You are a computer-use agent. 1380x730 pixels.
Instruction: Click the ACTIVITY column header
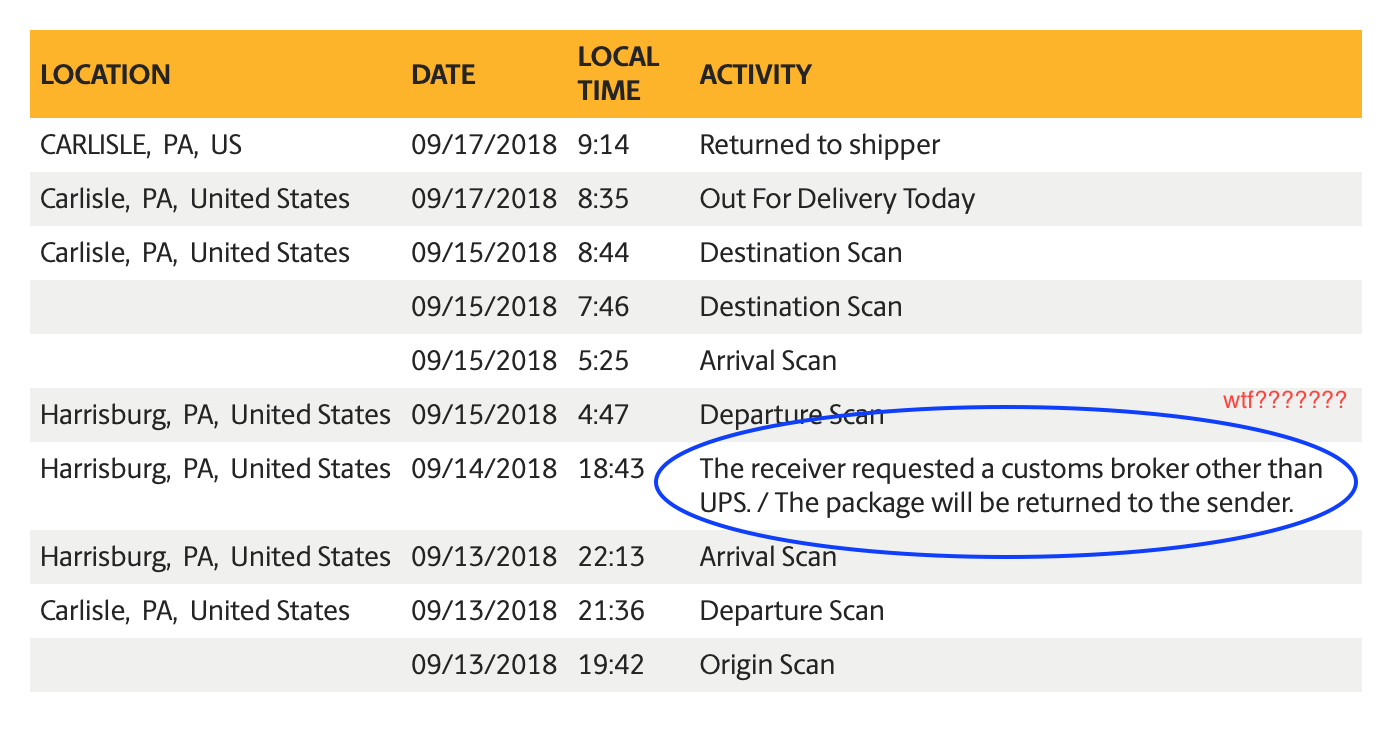tap(755, 74)
